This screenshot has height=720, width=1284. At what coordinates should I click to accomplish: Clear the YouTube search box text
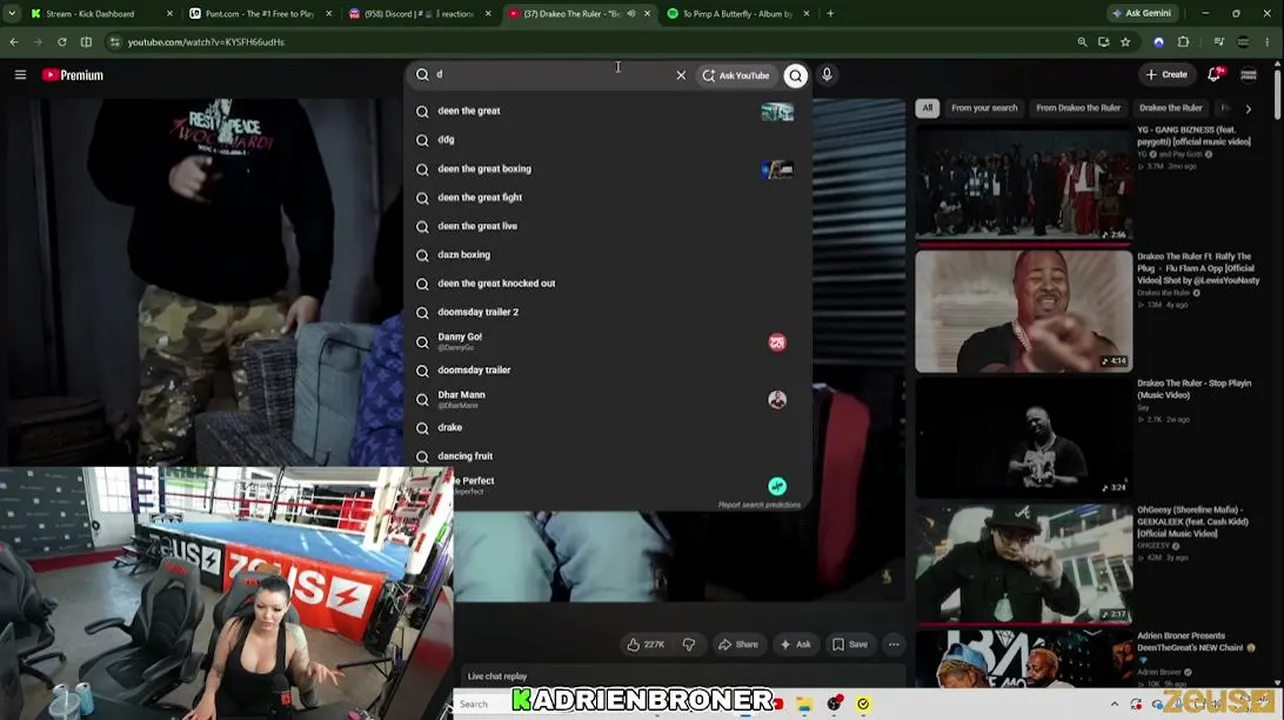pyautogui.click(x=681, y=75)
